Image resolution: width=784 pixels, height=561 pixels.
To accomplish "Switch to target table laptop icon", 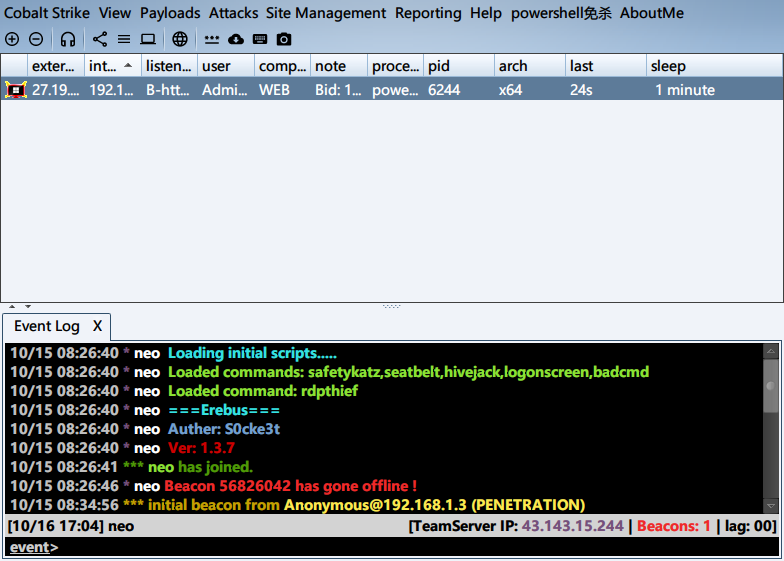I will [148, 39].
